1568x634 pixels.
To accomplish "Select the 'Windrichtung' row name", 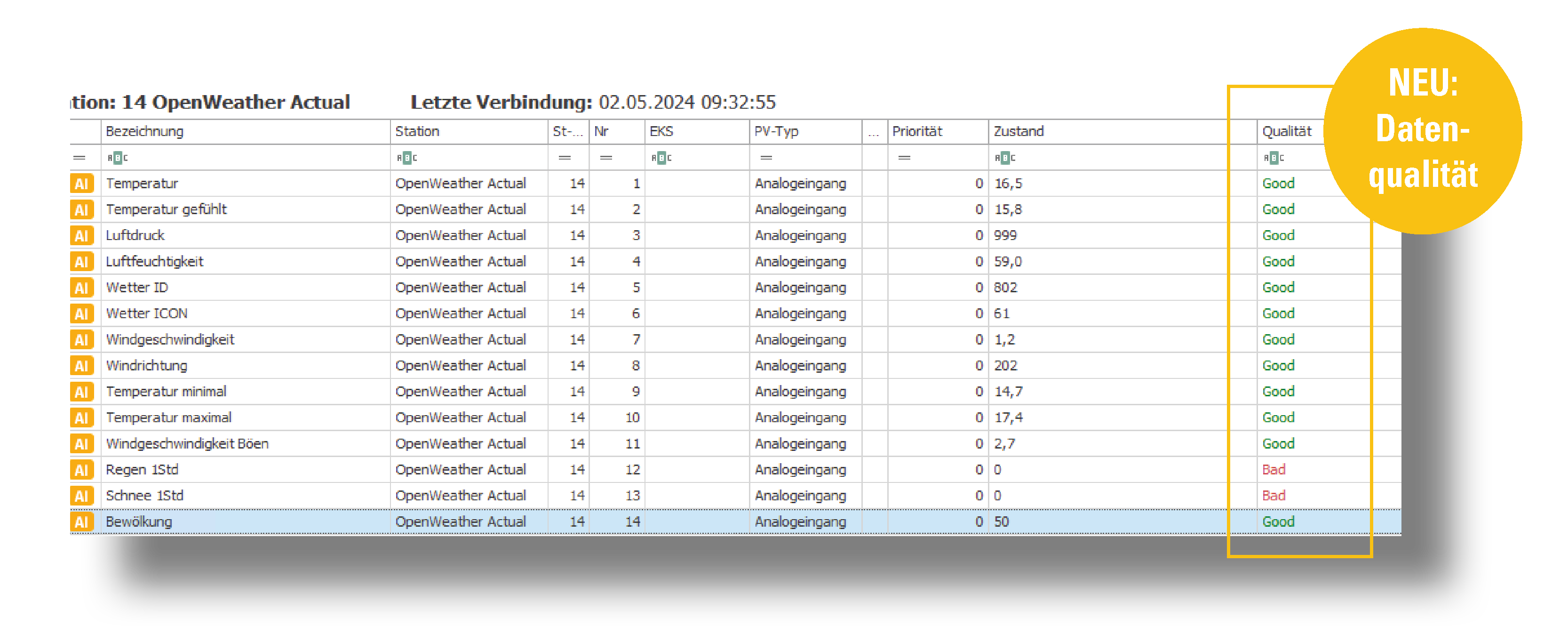I will tap(147, 365).
